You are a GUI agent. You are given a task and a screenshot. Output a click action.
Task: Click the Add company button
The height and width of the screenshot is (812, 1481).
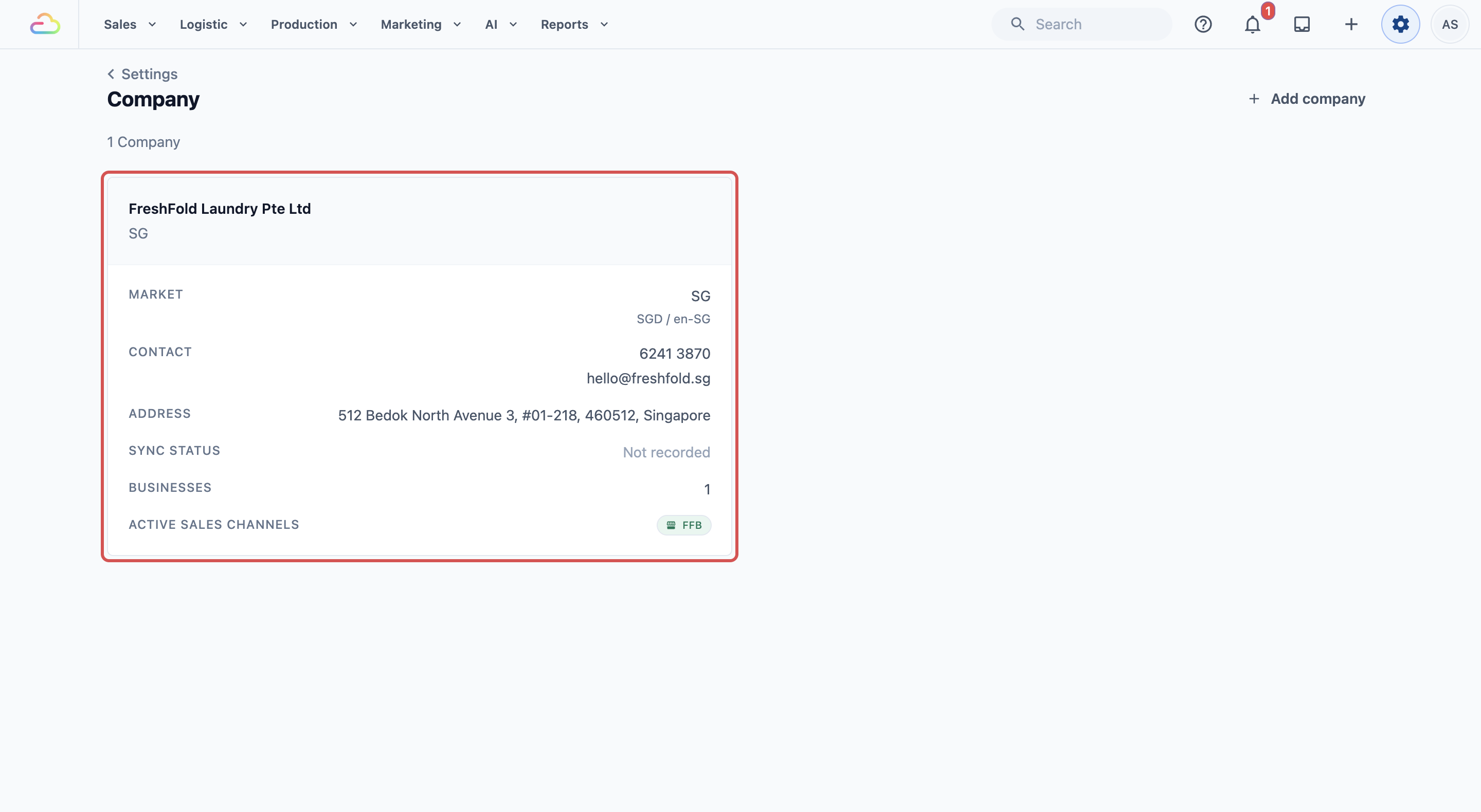(1306, 99)
